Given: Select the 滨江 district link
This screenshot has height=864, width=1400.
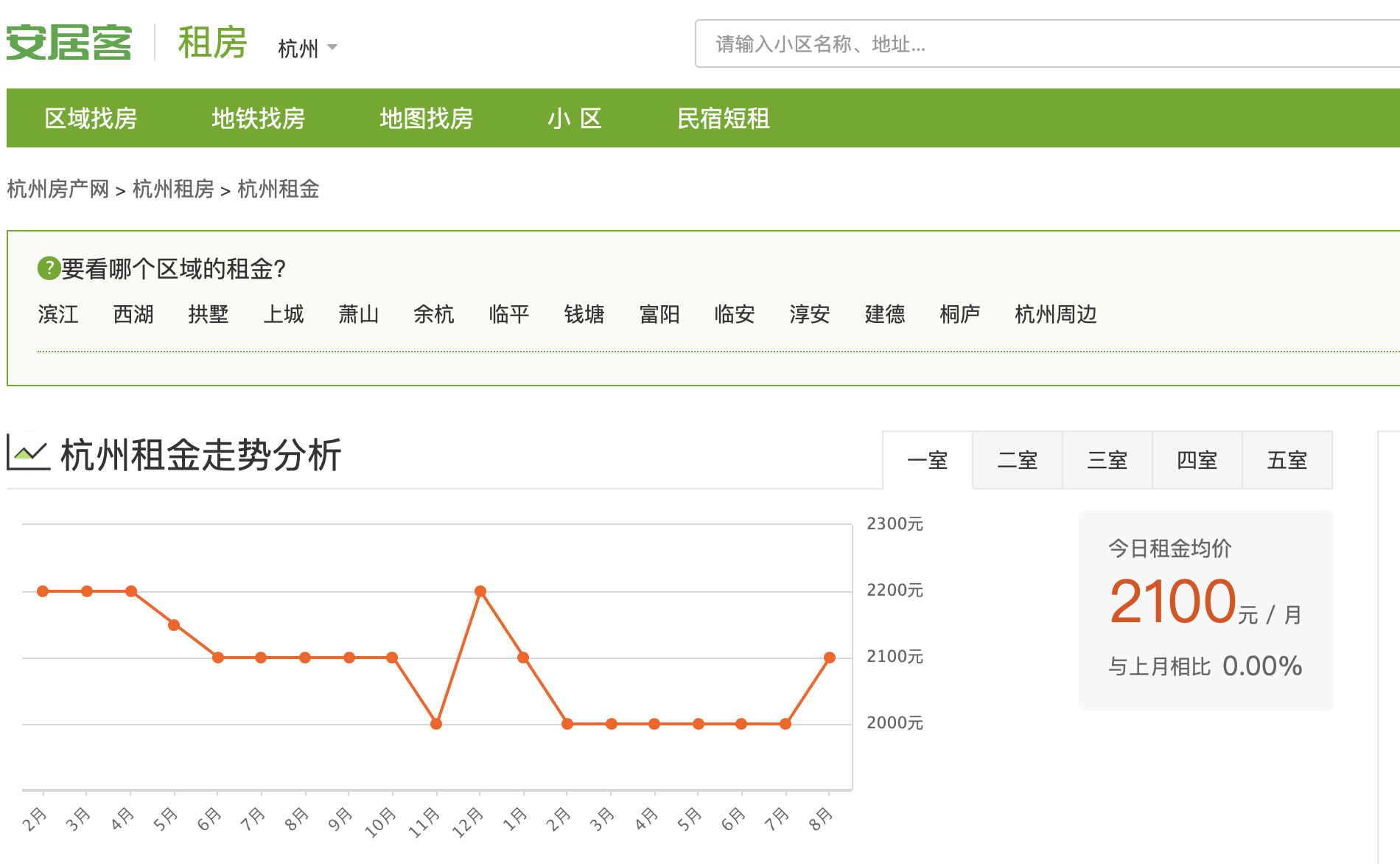Looking at the screenshot, I should pyautogui.click(x=58, y=315).
